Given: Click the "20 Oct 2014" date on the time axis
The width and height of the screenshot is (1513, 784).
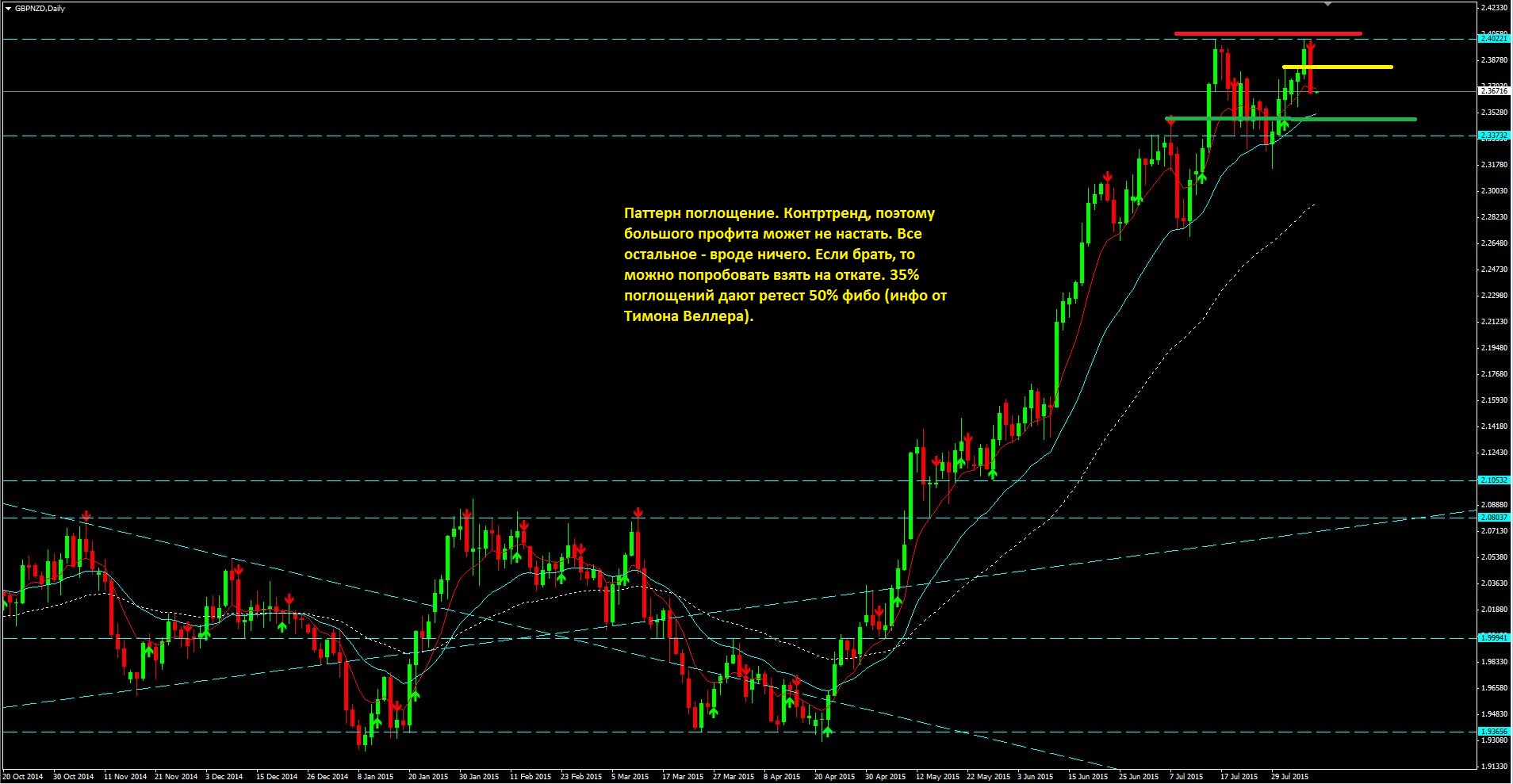Looking at the screenshot, I should tap(23, 777).
